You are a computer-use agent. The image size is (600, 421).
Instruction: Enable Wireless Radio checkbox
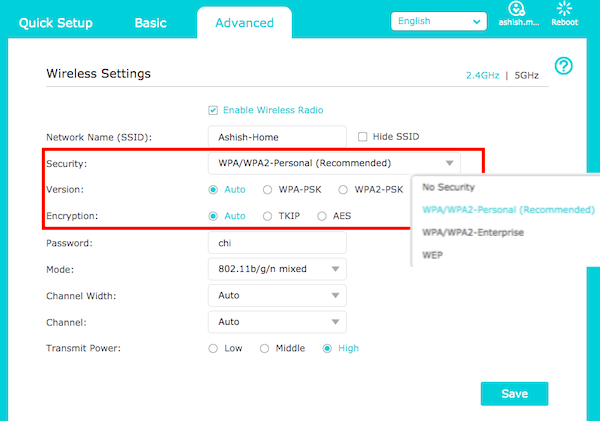[213, 111]
